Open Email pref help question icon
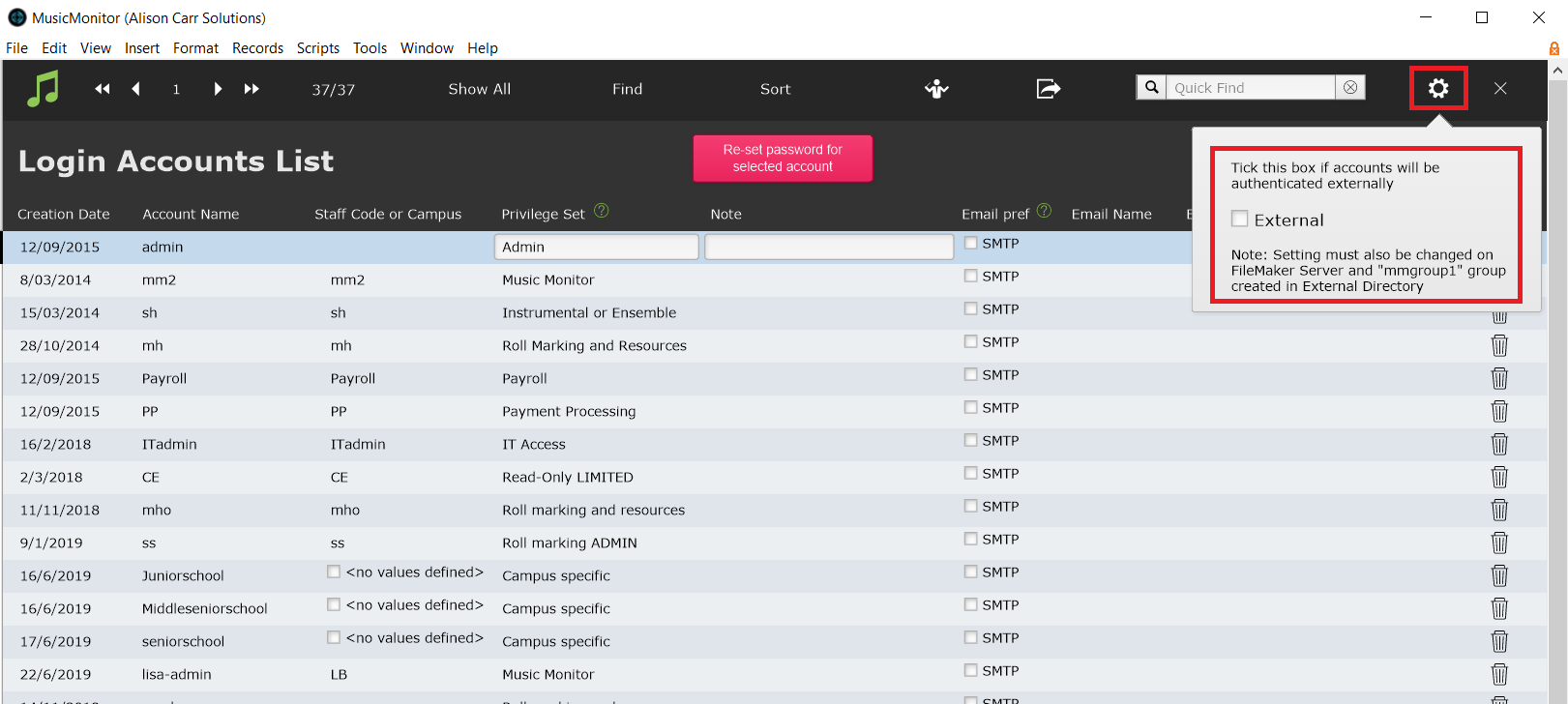The height and width of the screenshot is (704, 1568). 1044,211
